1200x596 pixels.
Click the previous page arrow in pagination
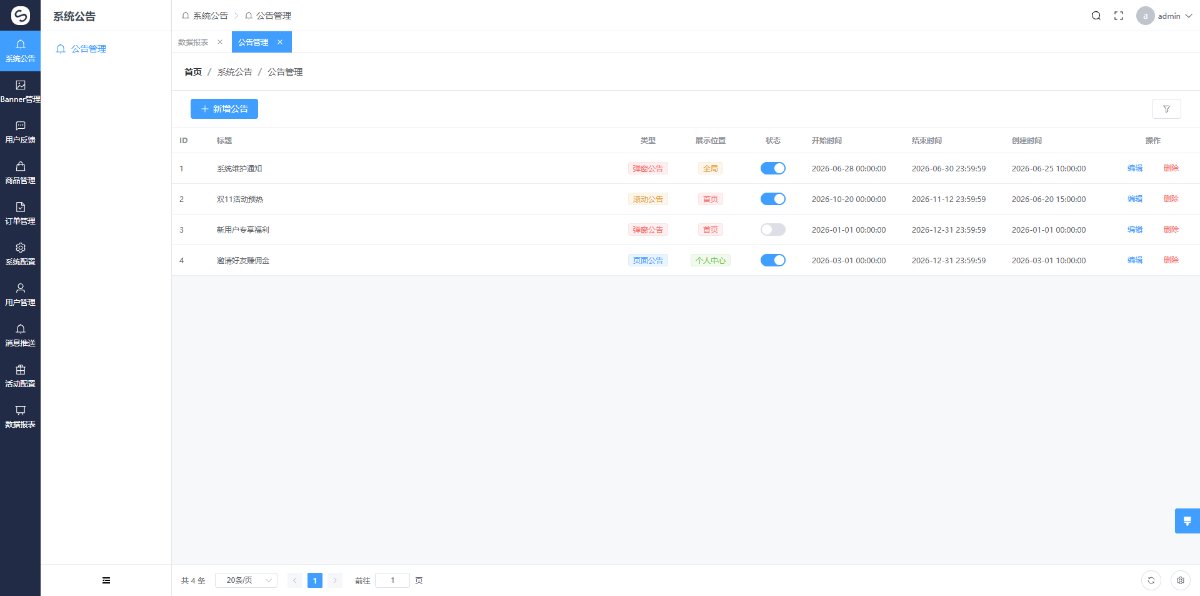click(295, 580)
